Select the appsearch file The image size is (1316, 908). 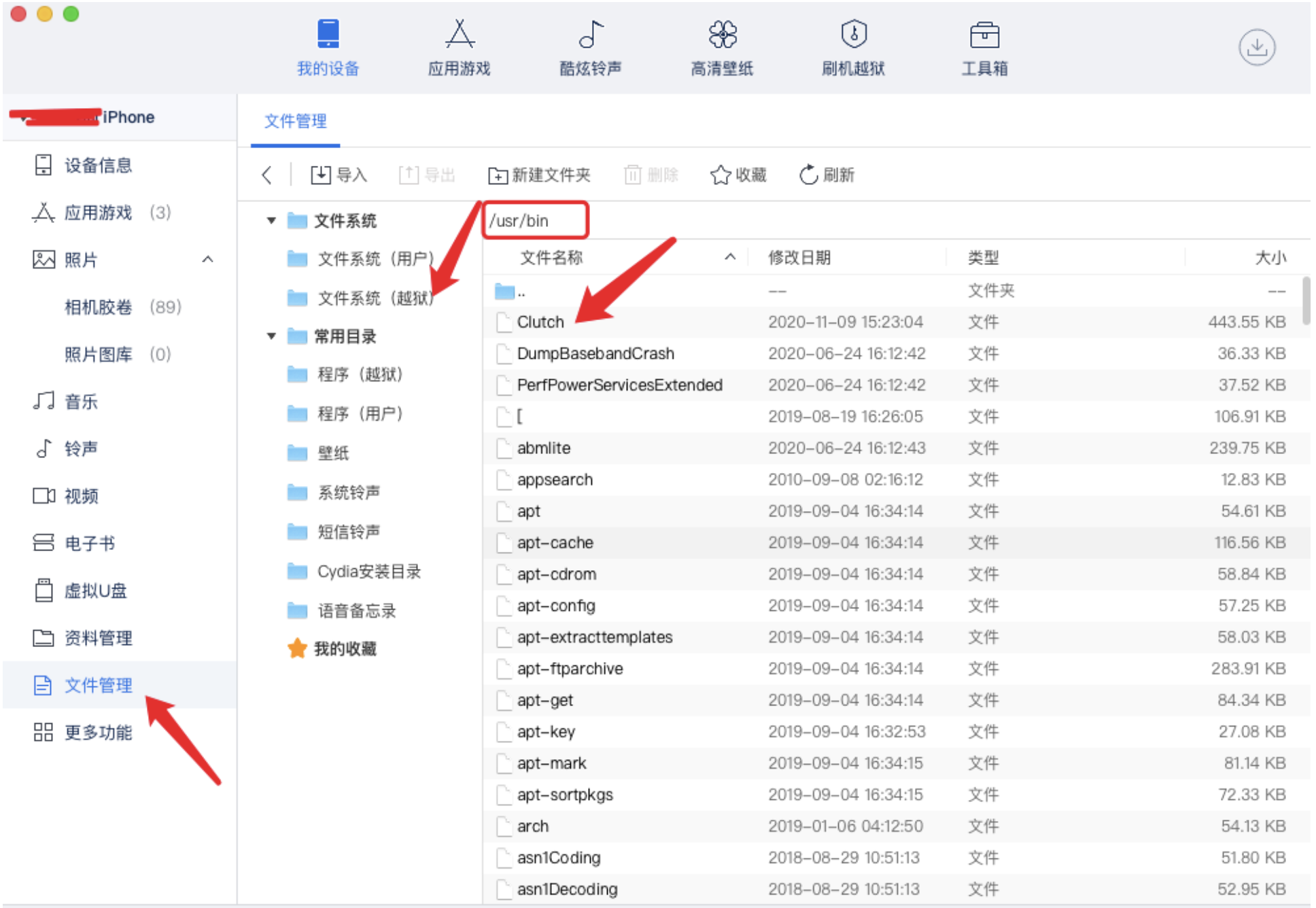coord(893,480)
